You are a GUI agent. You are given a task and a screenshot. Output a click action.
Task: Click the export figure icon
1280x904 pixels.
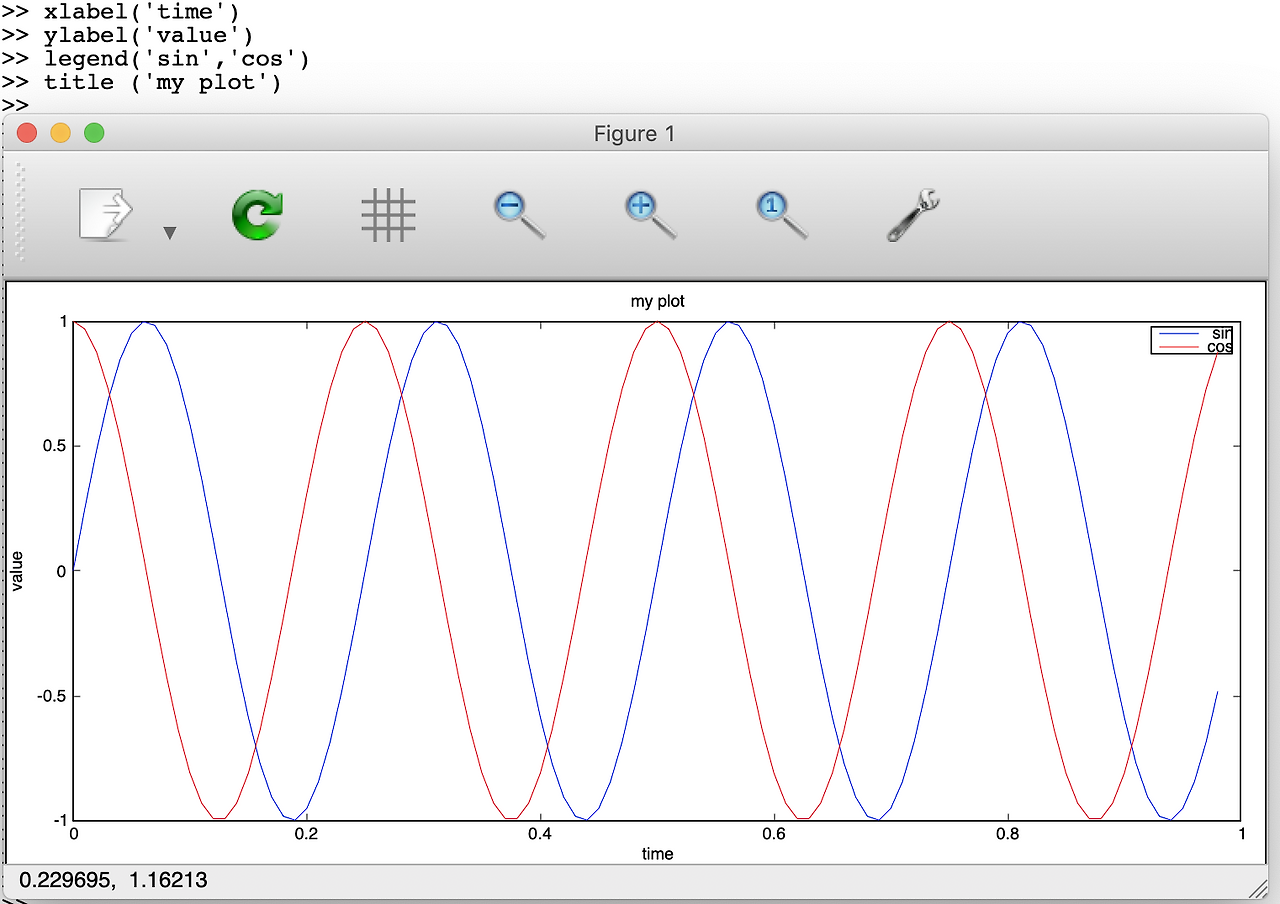point(107,211)
